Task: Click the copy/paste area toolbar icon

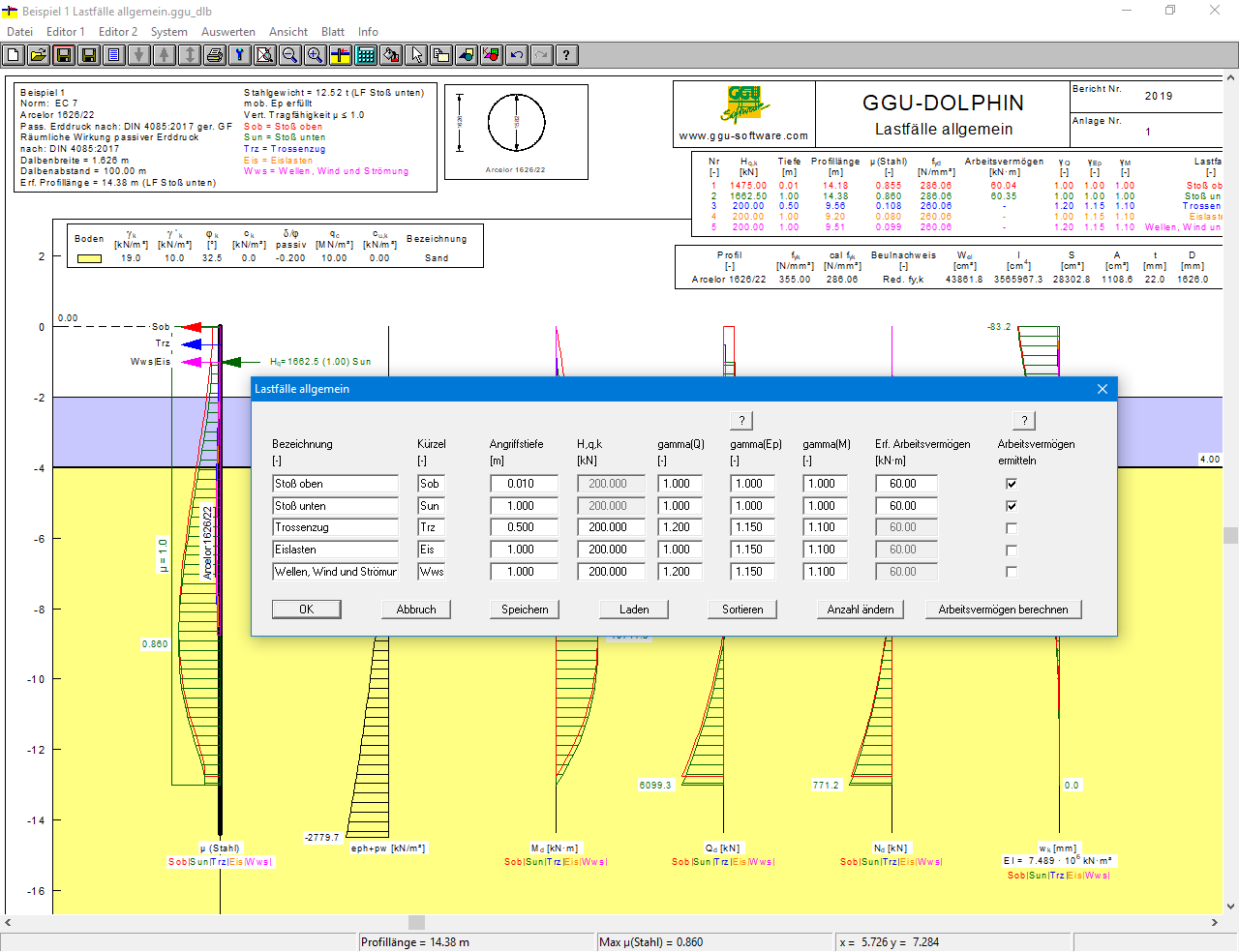Action: coord(441,55)
